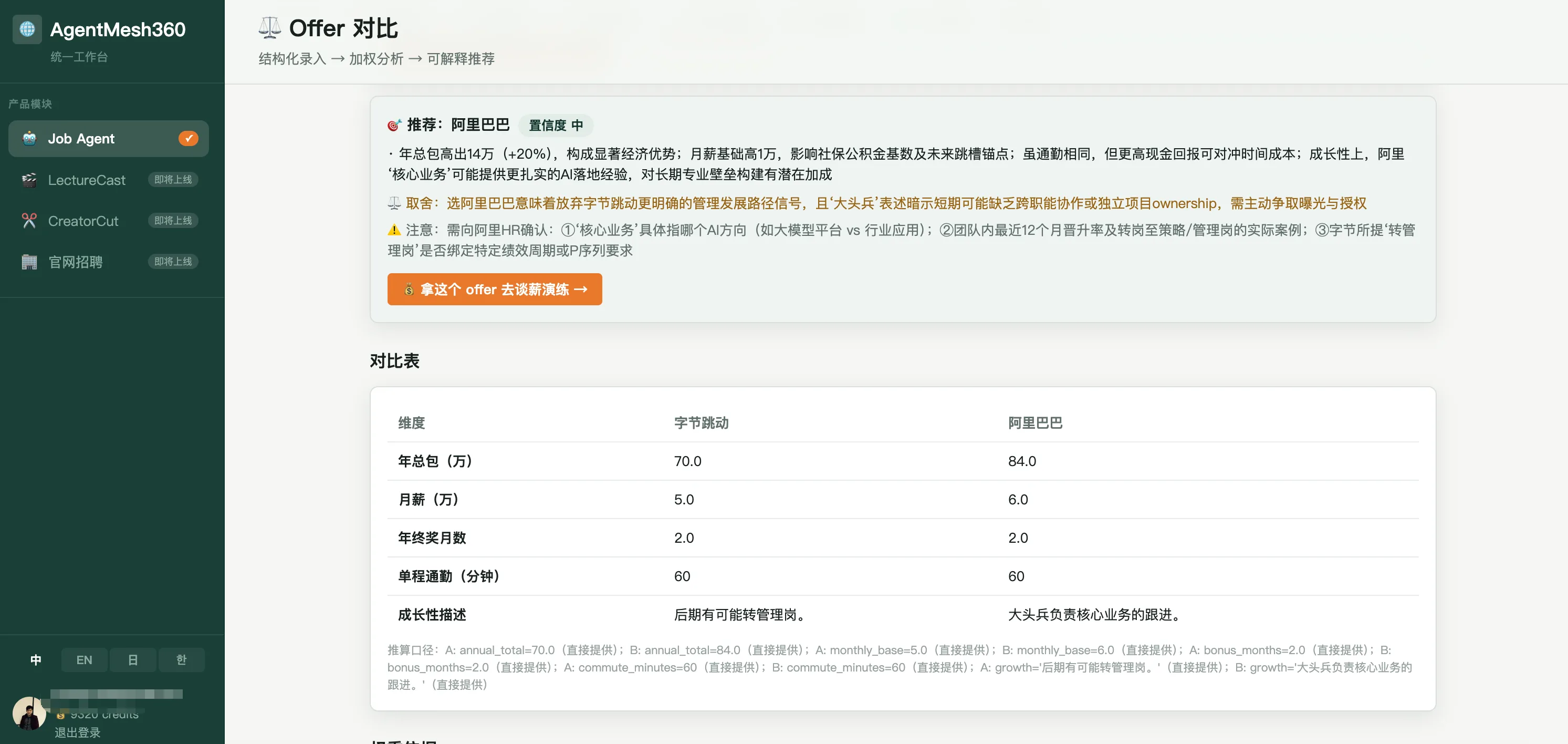Click the 即将上线 badge next to CreatorCut
The image size is (1568, 744).
pos(173,220)
